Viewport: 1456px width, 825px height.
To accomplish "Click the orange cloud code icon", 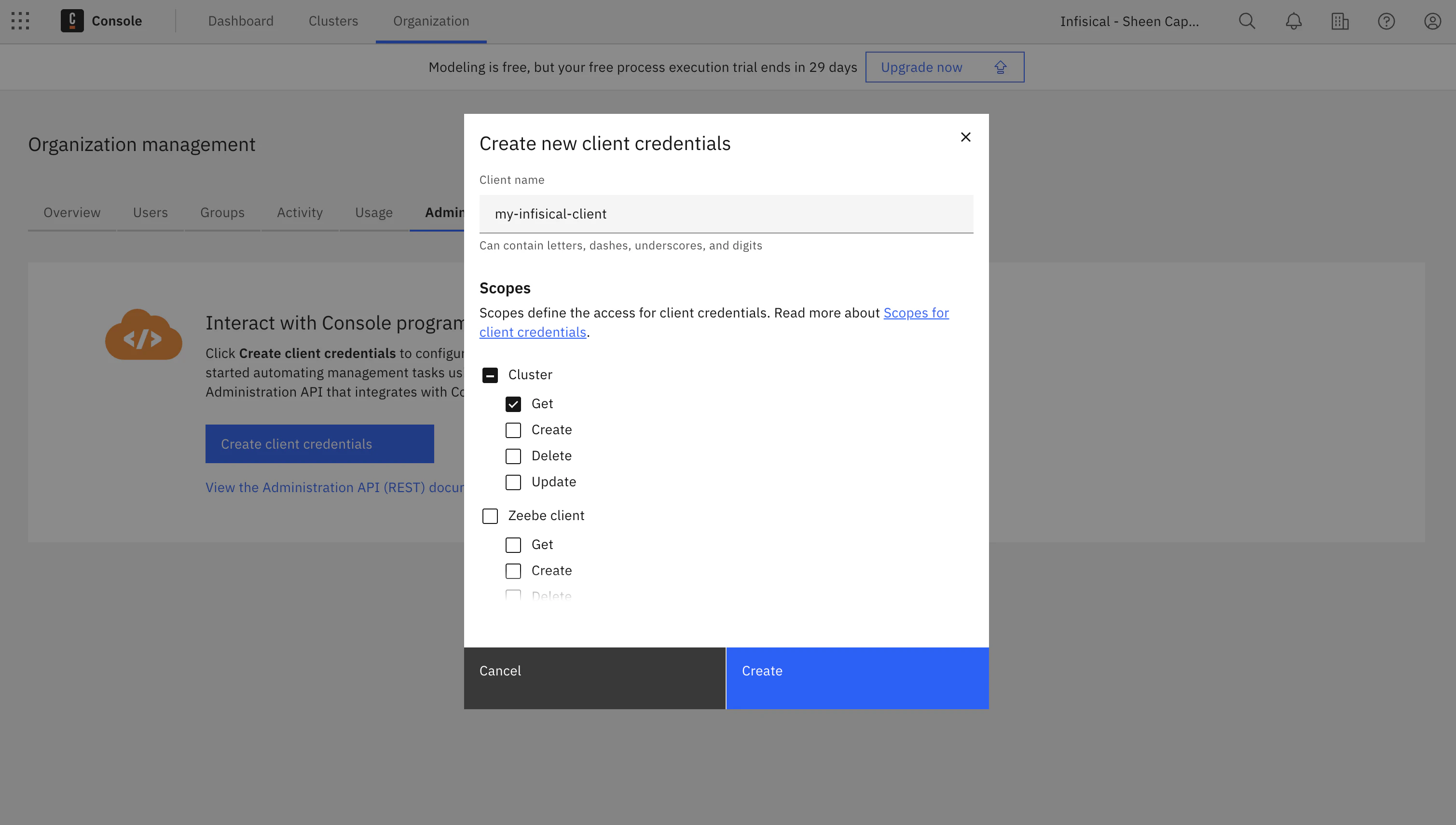I will click(x=143, y=334).
